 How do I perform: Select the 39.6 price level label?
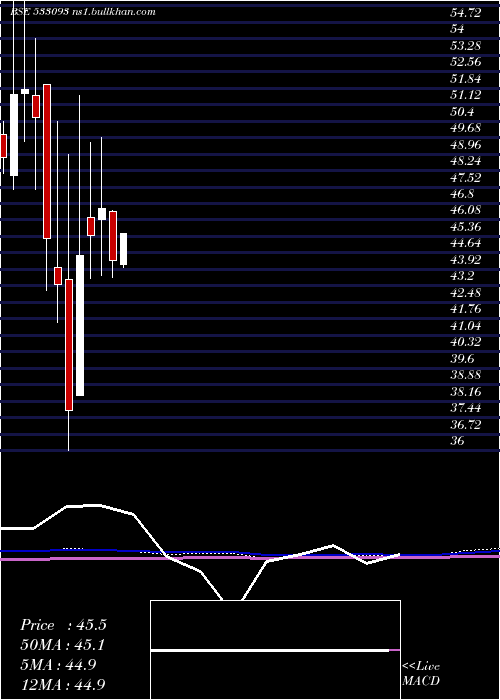point(462,359)
